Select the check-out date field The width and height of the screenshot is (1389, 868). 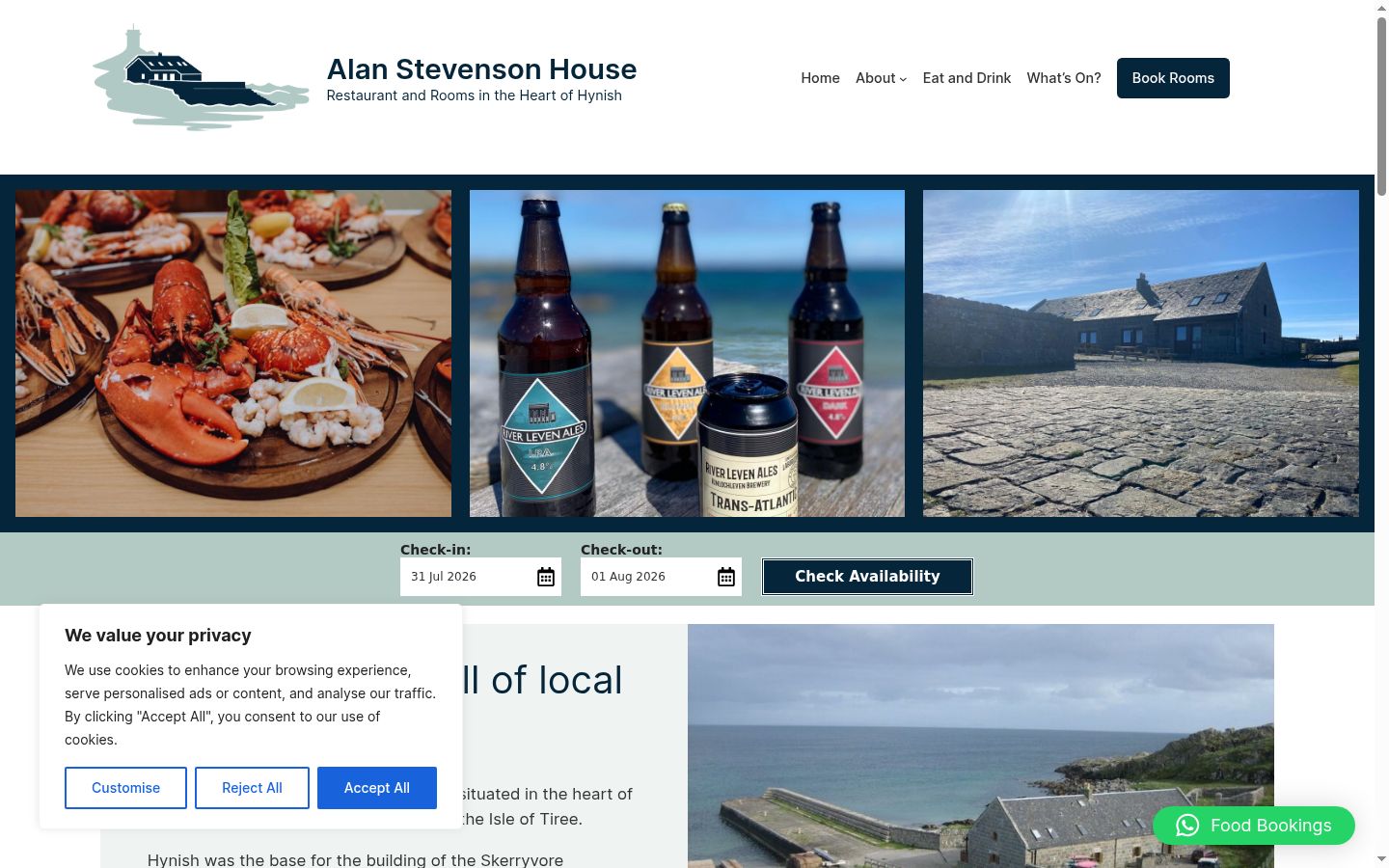point(661,577)
